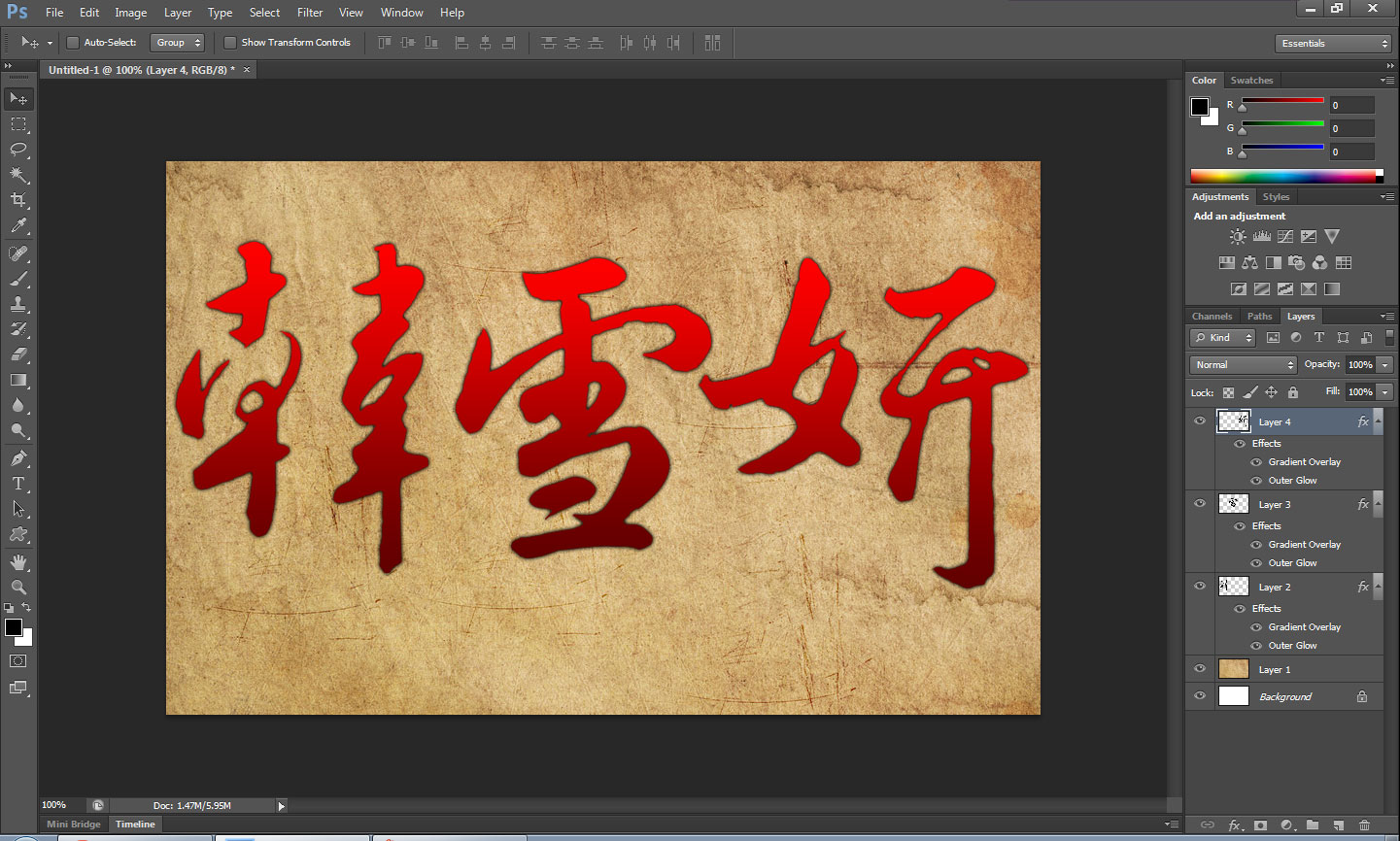
Task: Switch to the Paths tab
Action: point(1259,317)
